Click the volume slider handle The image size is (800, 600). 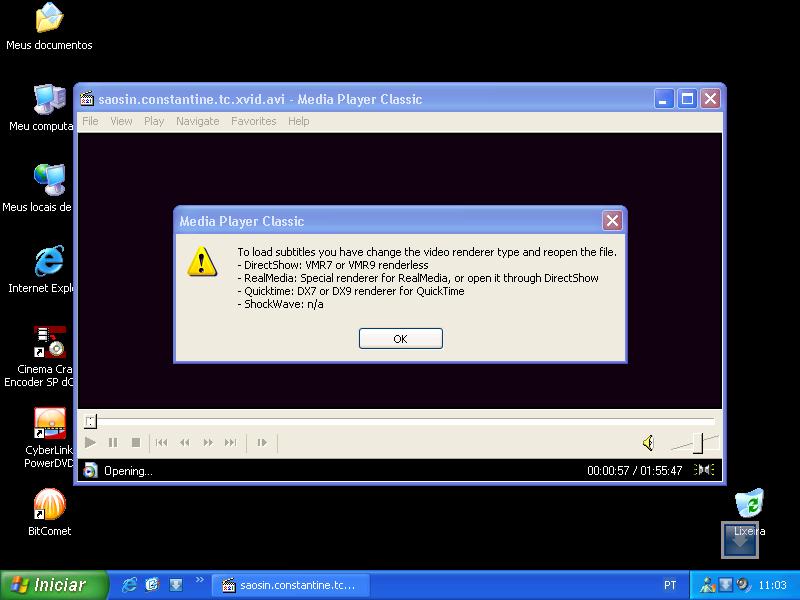click(698, 443)
